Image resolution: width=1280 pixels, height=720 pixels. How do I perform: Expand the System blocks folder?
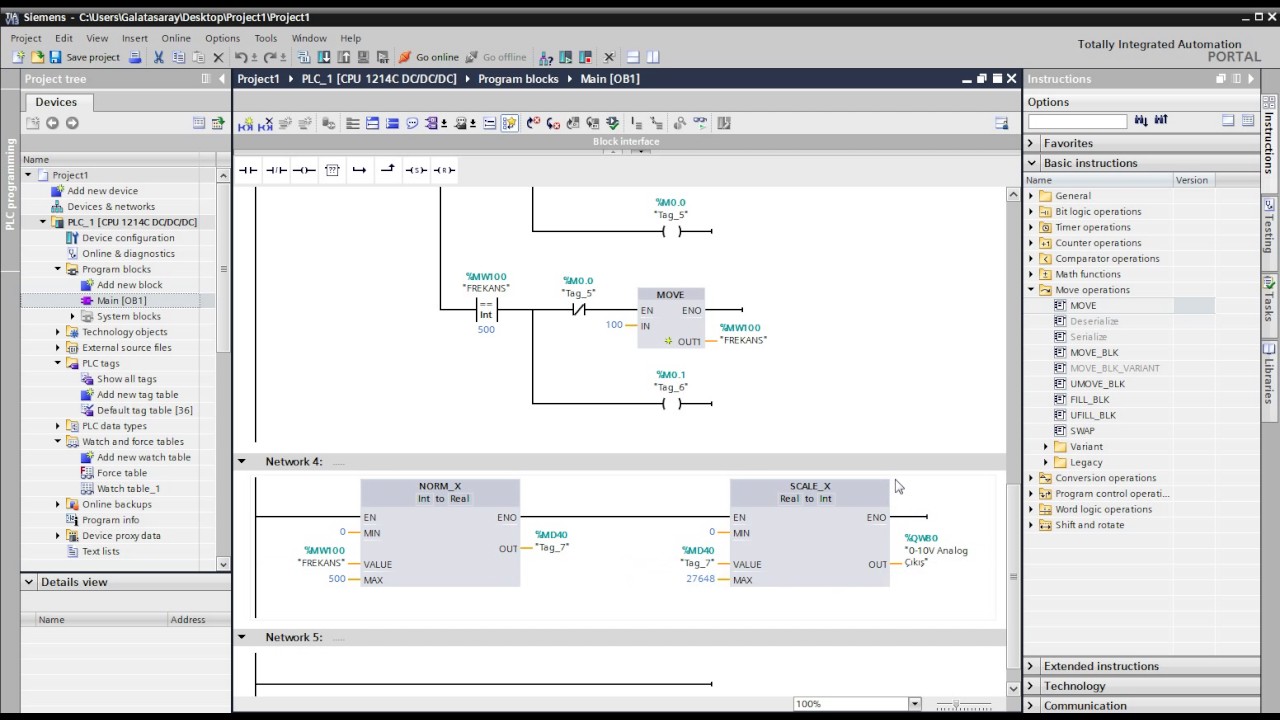72,316
